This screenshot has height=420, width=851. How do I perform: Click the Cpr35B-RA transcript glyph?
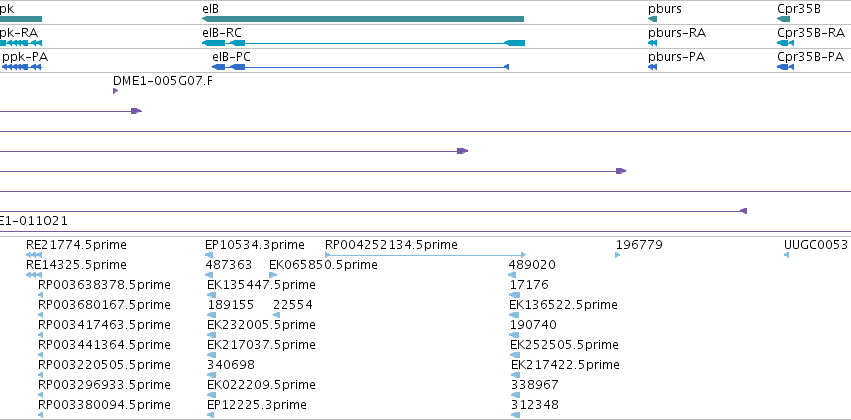[785, 43]
